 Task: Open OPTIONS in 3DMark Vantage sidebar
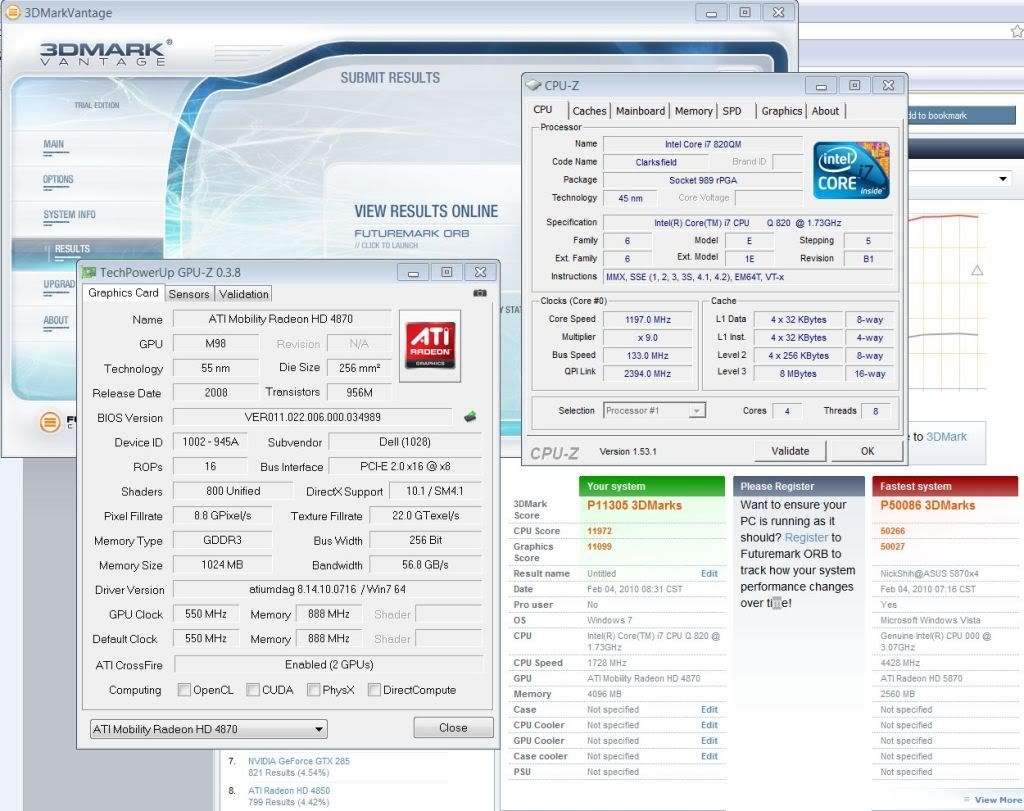pyautogui.click(x=58, y=180)
